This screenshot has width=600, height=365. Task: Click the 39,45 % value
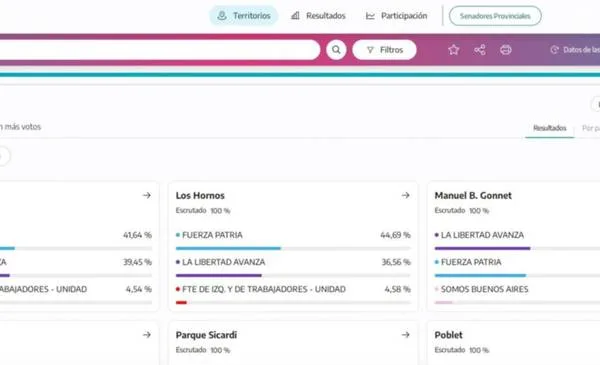[x=137, y=262]
